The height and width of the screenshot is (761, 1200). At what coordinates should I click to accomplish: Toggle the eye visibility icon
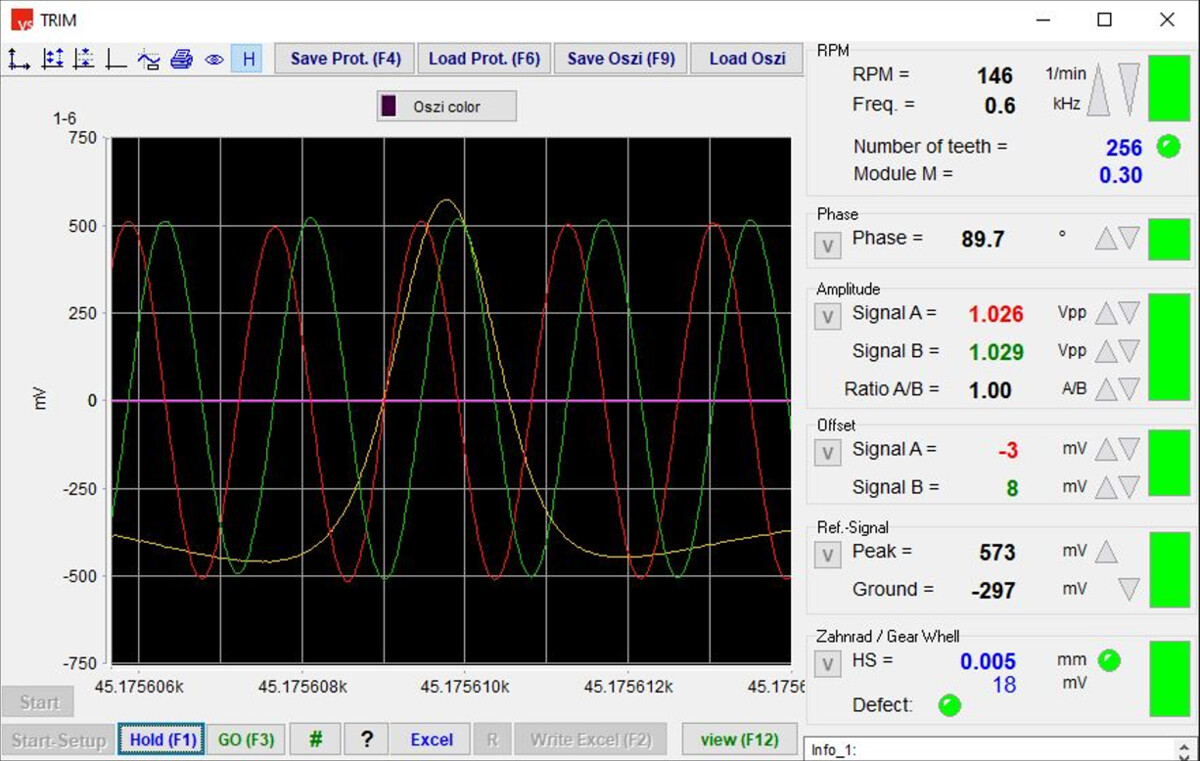pos(213,59)
